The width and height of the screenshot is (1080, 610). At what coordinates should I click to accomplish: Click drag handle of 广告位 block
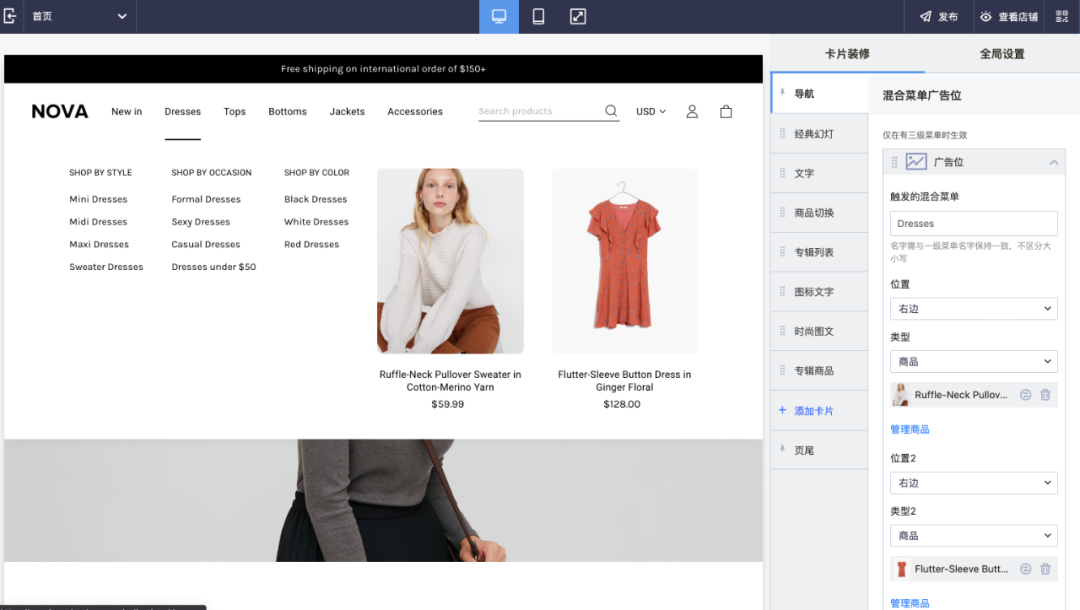point(895,162)
